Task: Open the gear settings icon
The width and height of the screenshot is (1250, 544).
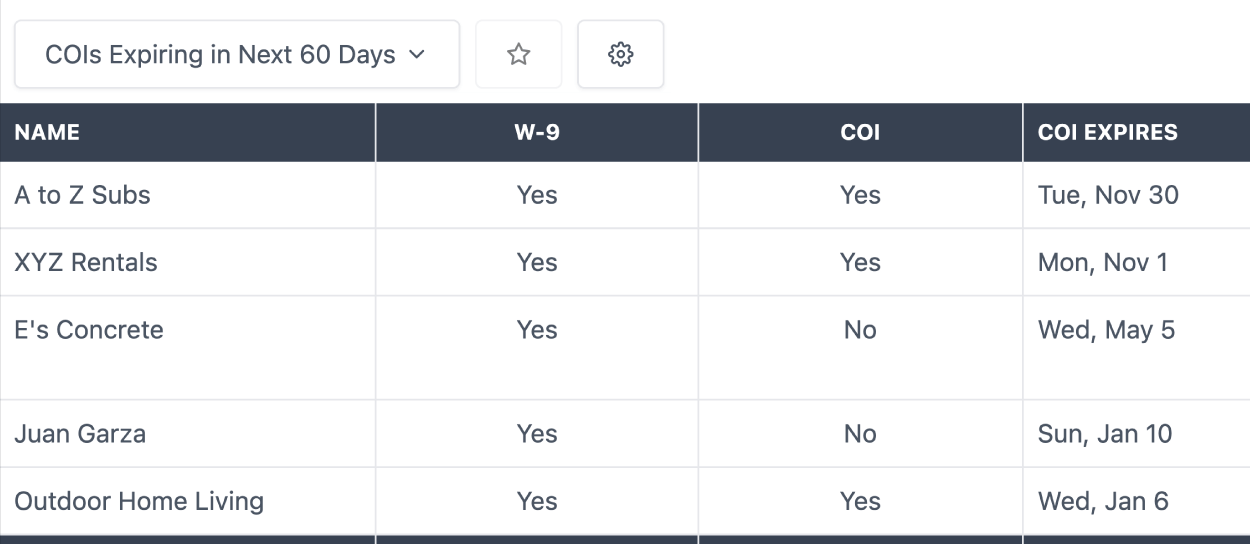Action: coord(621,54)
